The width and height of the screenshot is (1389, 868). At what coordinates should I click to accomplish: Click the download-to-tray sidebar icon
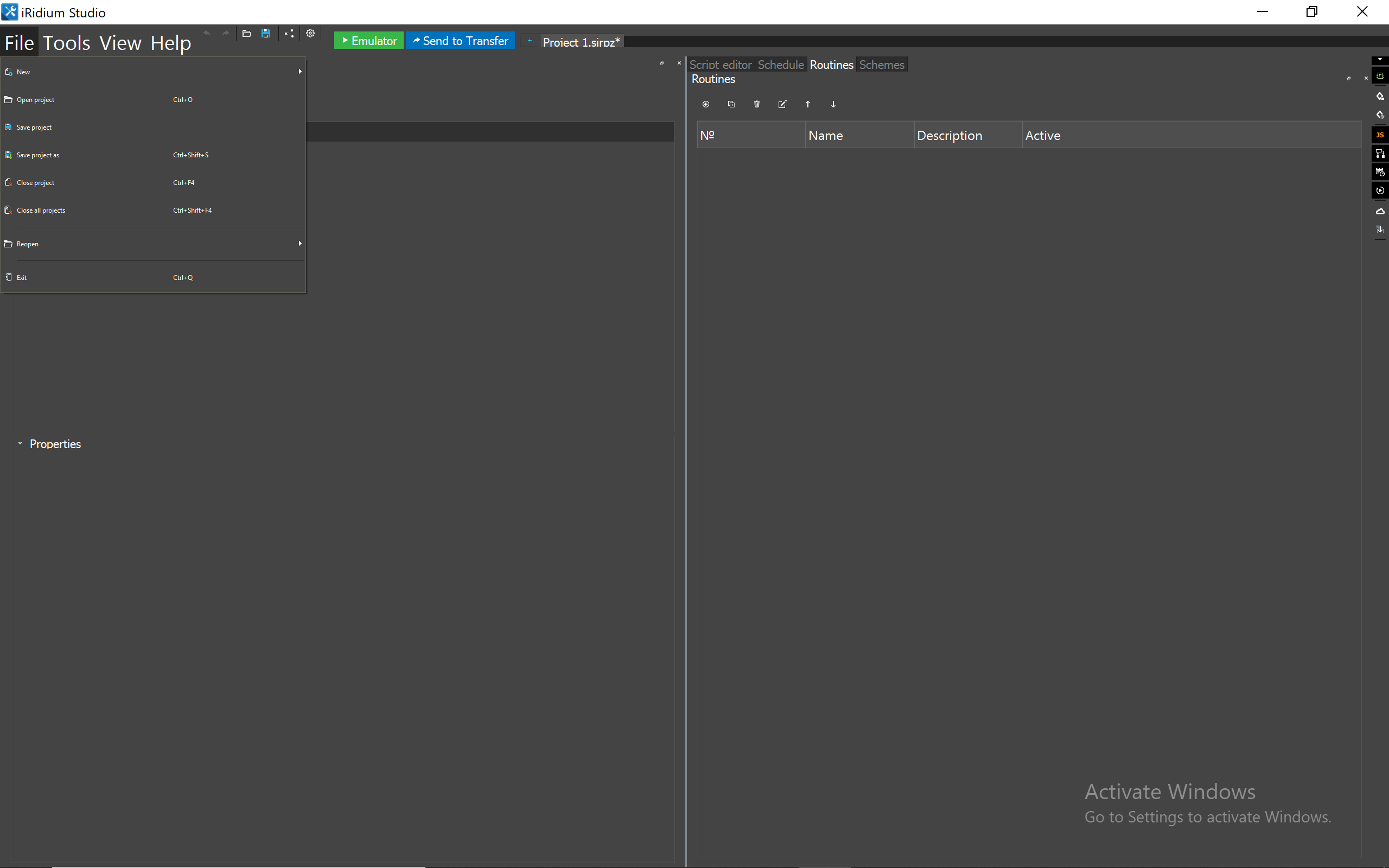coord(1380,229)
